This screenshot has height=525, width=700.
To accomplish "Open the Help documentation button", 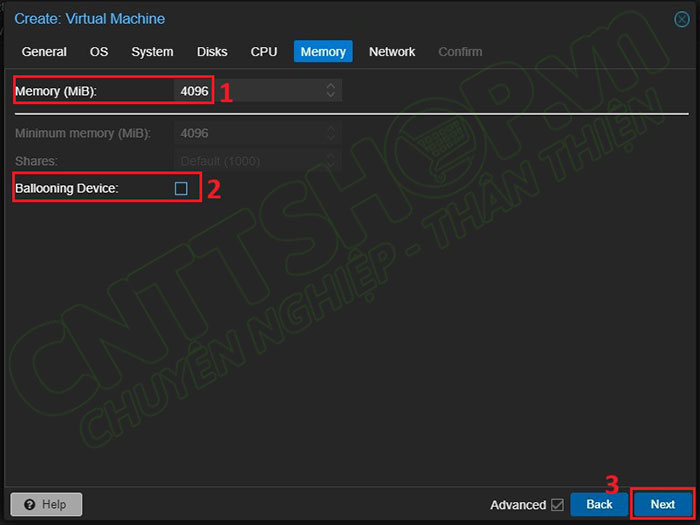I will pos(46,504).
